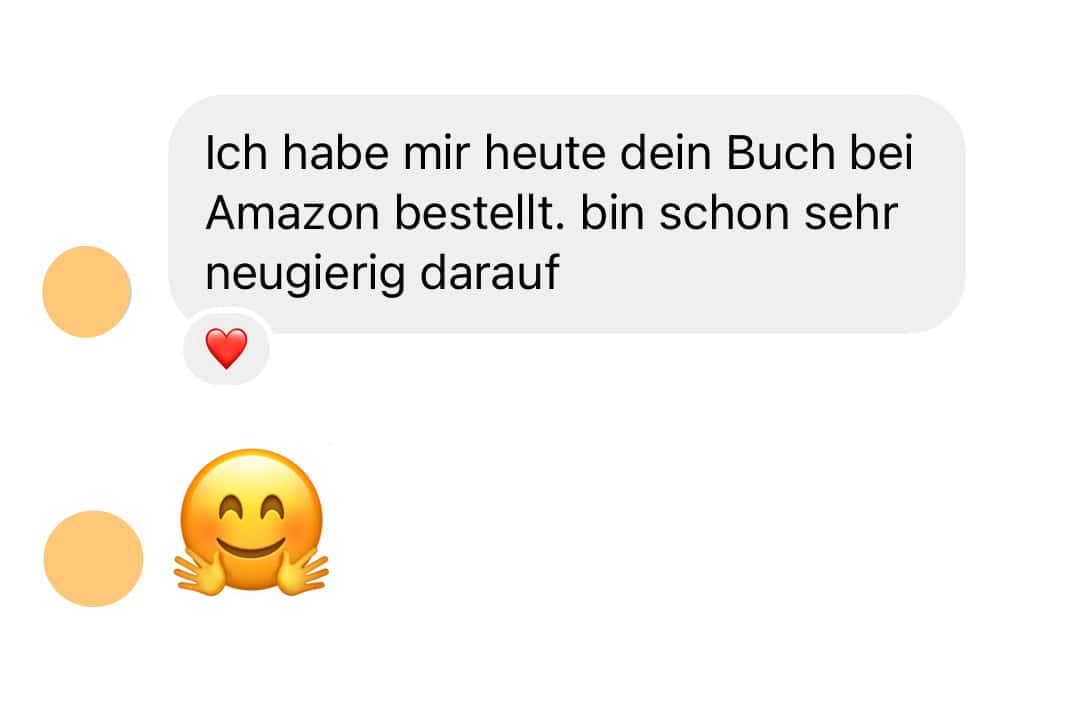Click the left hand of the hugging emoji
Viewport: 1073px width, 705px height.
click(199, 574)
